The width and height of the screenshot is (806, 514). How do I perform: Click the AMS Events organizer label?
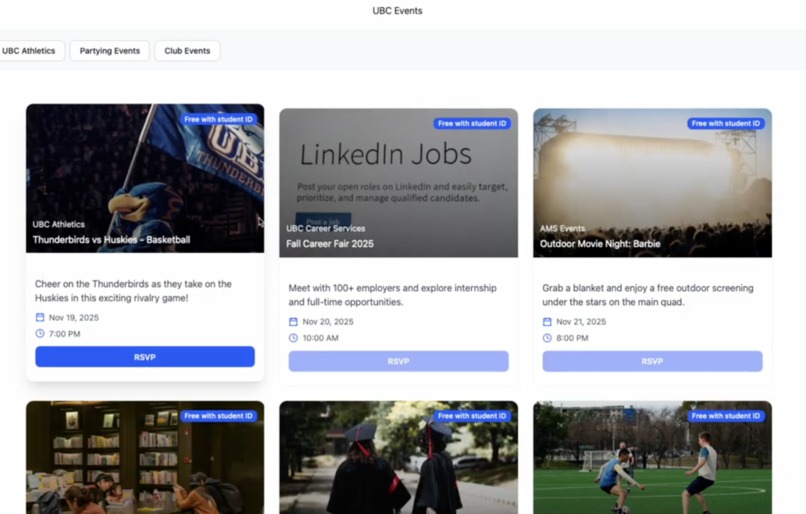[562, 228]
